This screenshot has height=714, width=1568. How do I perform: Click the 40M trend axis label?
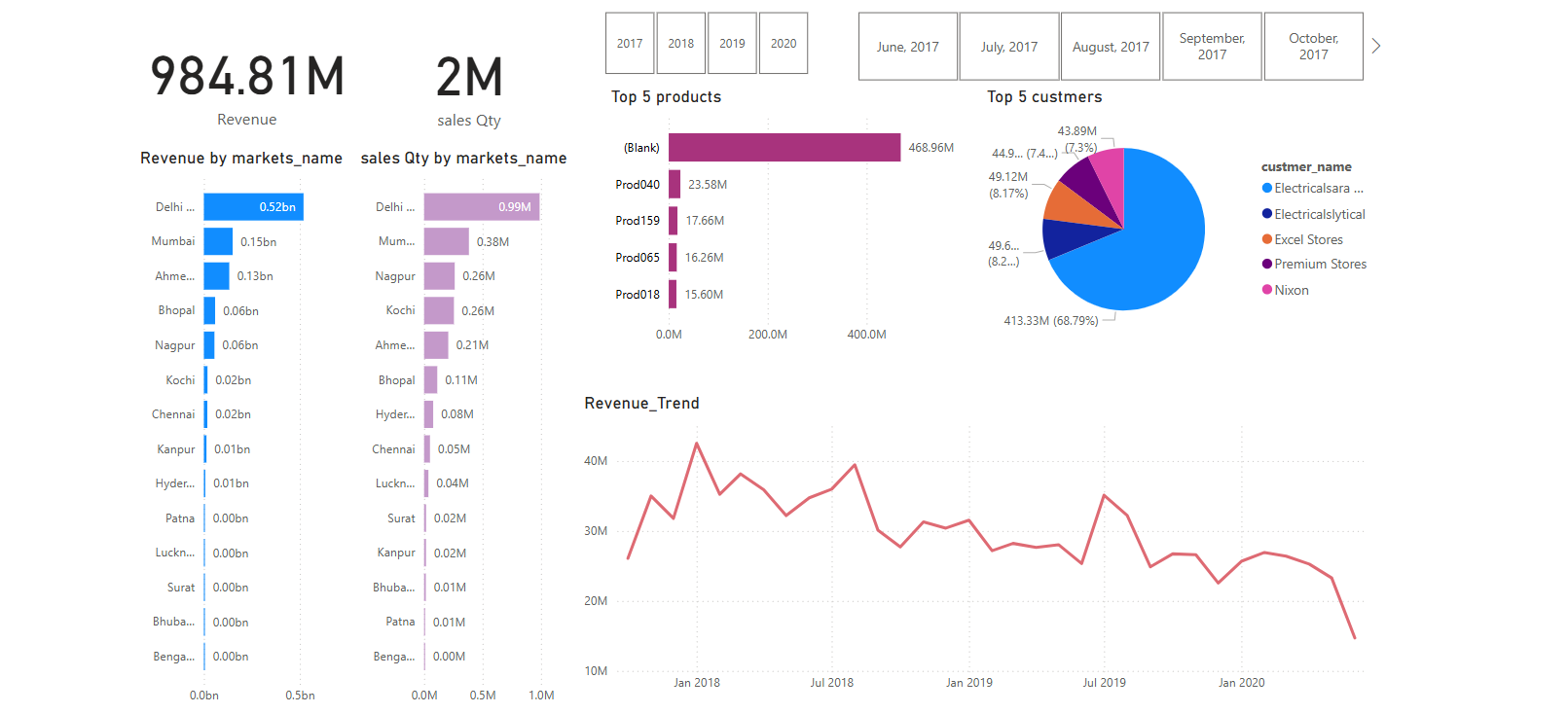pyautogui.click(x=596, y=461)
